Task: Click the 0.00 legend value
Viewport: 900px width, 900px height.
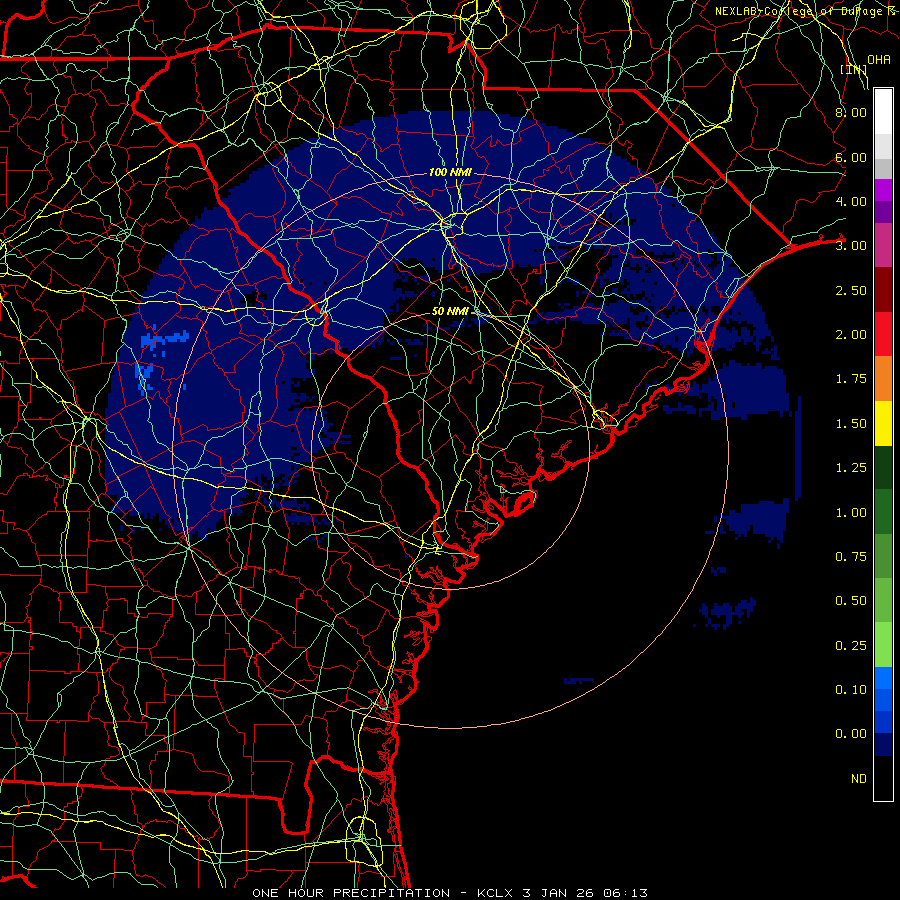Action: [851, 734]
